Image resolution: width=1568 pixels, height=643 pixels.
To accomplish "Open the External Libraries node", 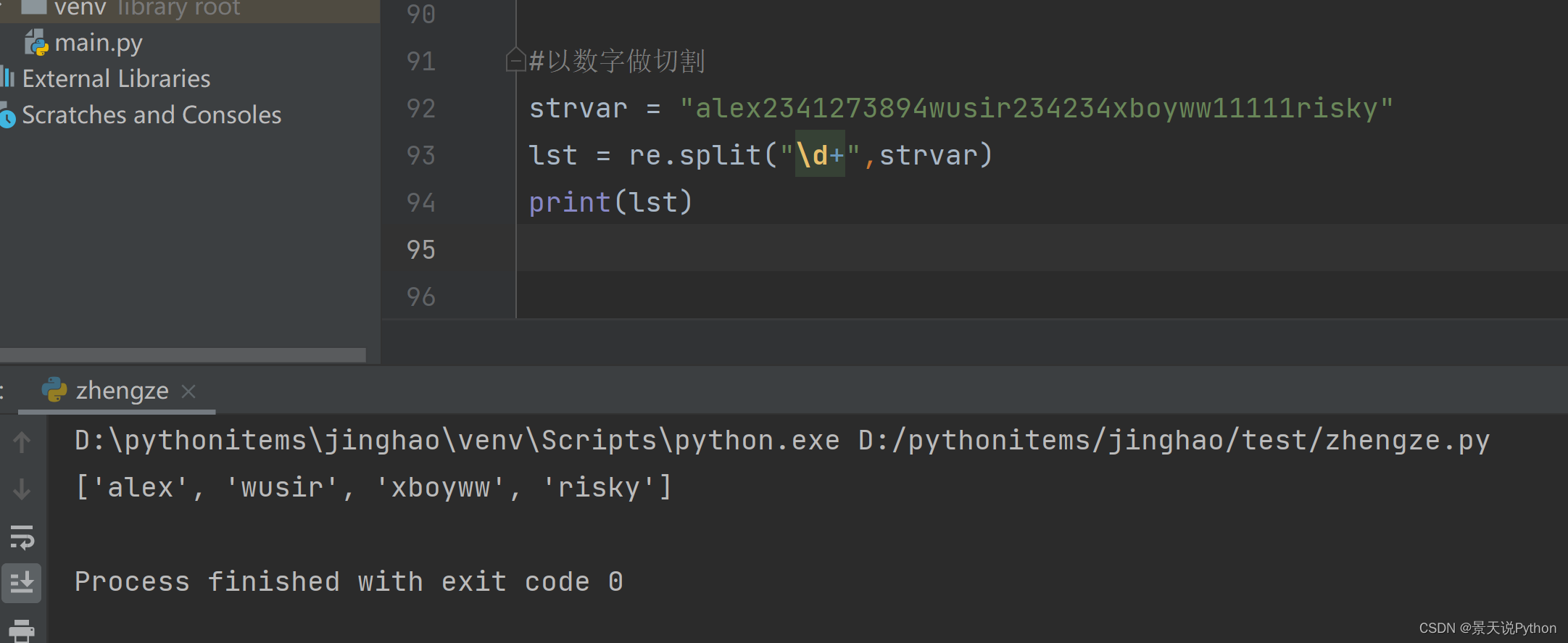I will pyautogui.click(x=116, y=78).
